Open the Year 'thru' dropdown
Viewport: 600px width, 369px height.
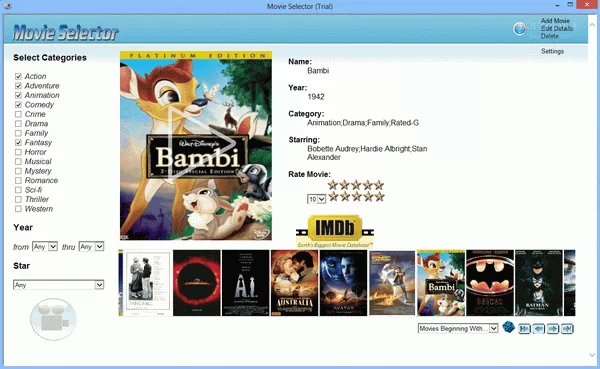click(91, 247)
